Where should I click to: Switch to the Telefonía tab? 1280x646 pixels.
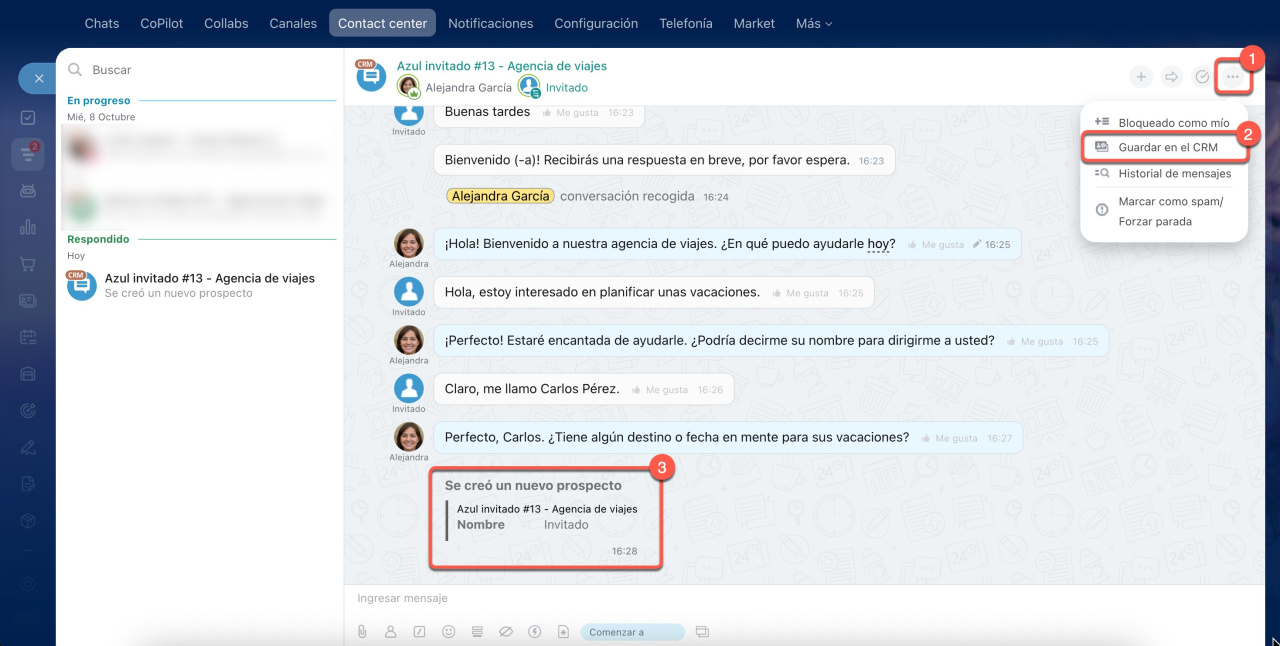click(x=686, y=23)
